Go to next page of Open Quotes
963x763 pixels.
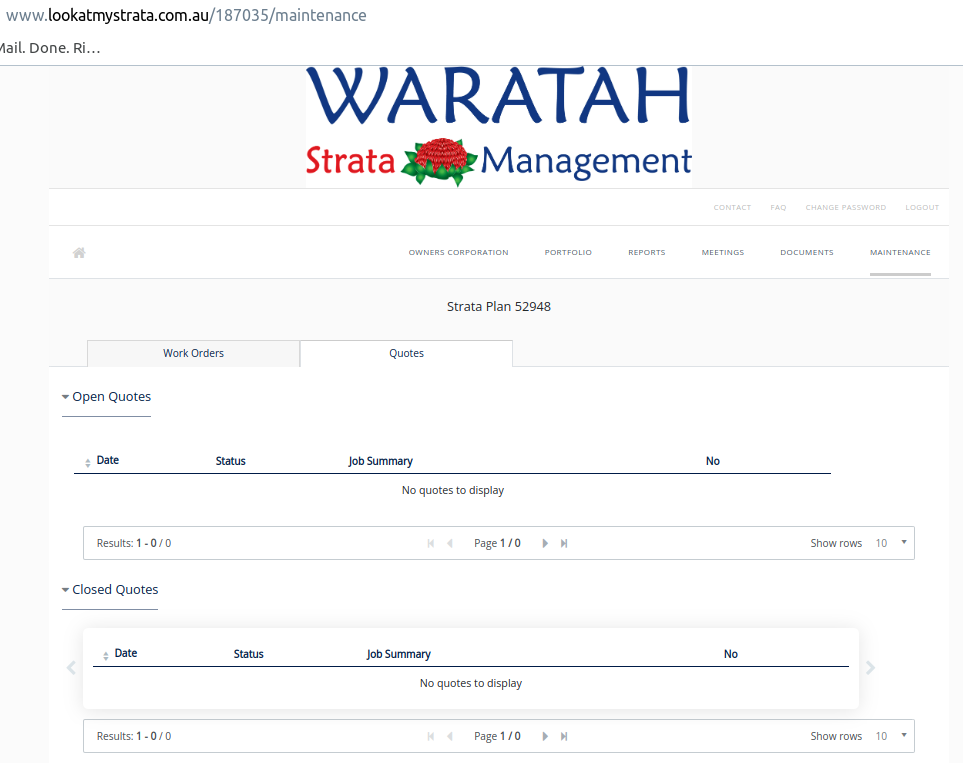[545, 543]
